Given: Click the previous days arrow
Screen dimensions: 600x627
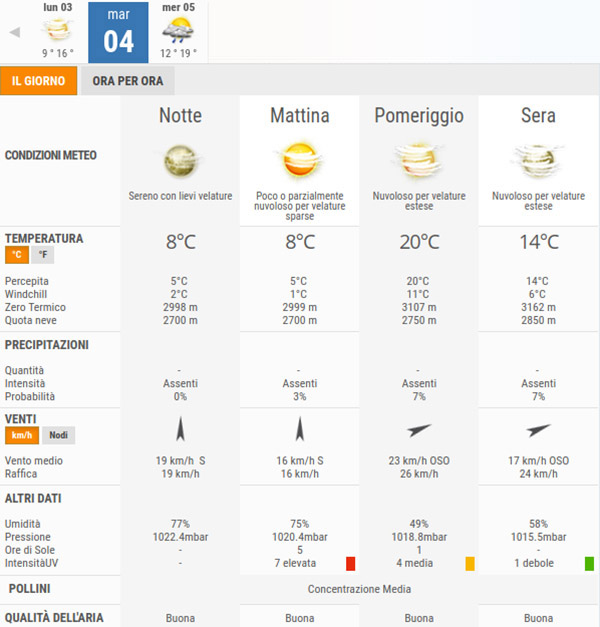Looking at the screenshot, I should coord(15,32).
